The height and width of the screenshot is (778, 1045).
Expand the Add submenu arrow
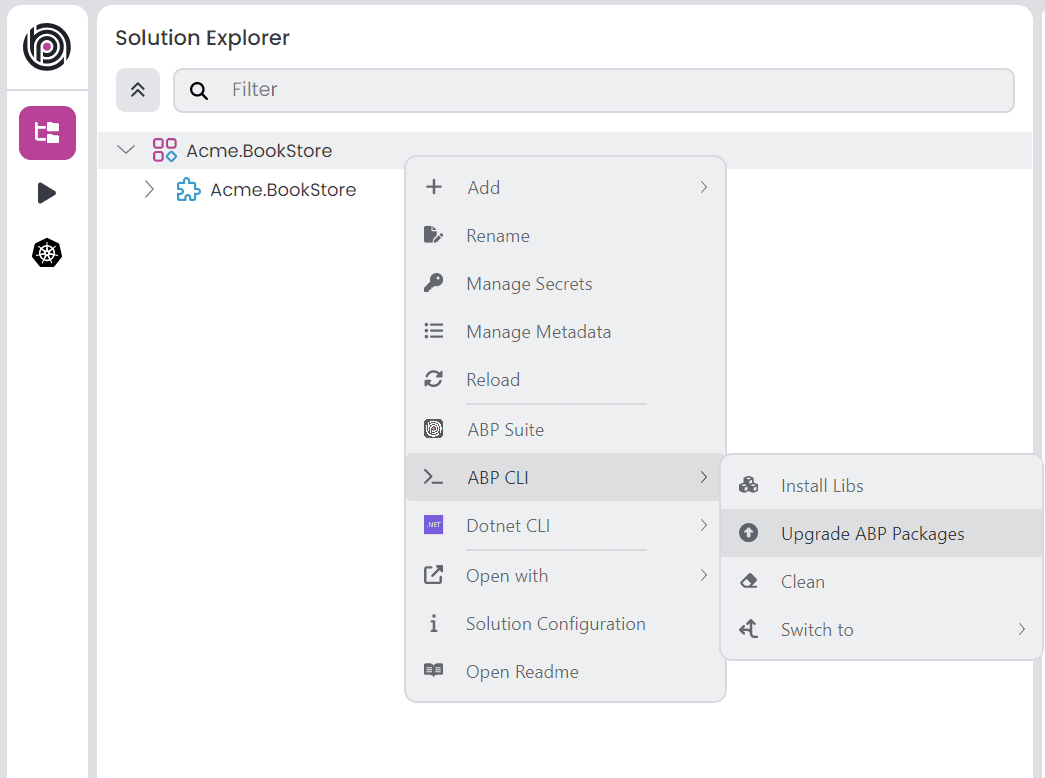pos(704,187)
